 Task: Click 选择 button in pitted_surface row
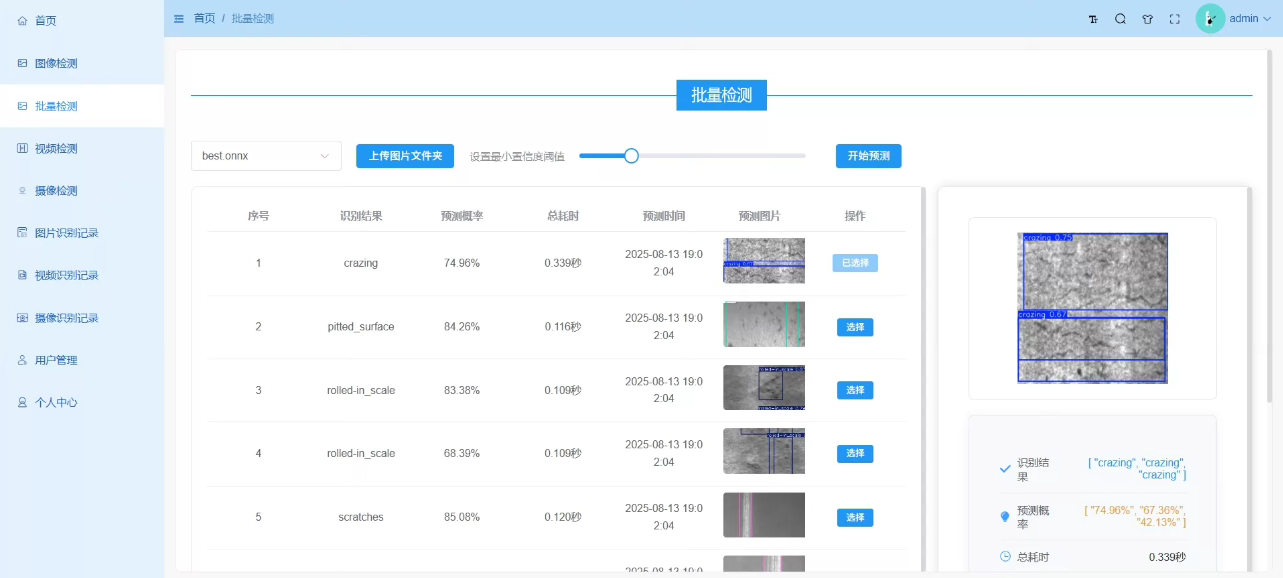tap(855, 327)
